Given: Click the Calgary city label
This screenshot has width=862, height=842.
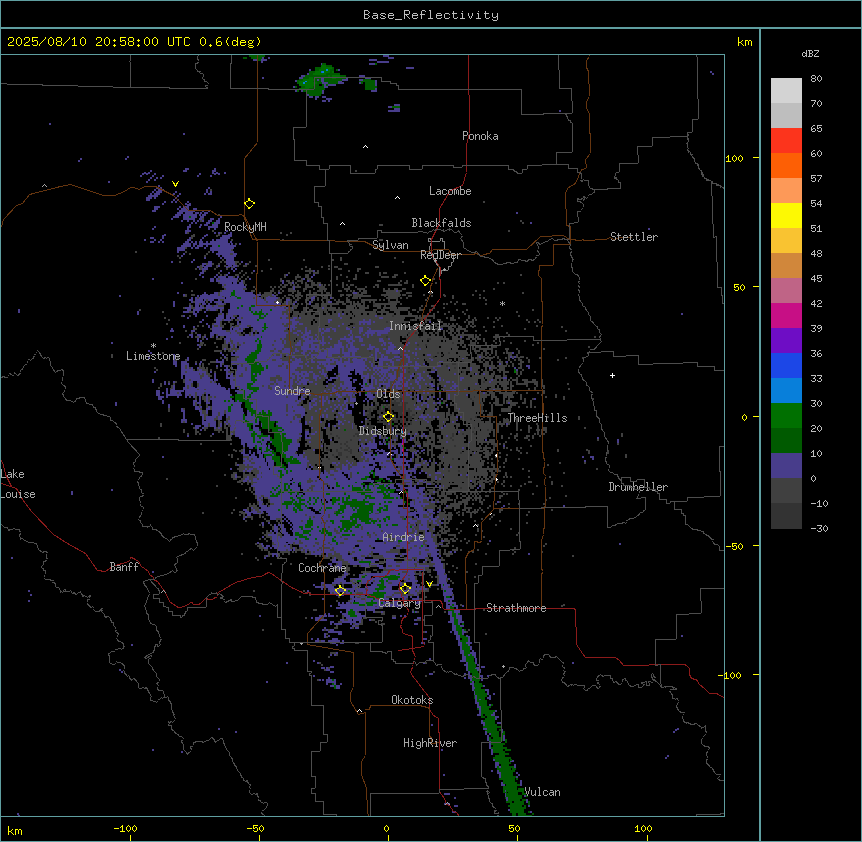Looking at the screenshot, I should coord(399,603).
